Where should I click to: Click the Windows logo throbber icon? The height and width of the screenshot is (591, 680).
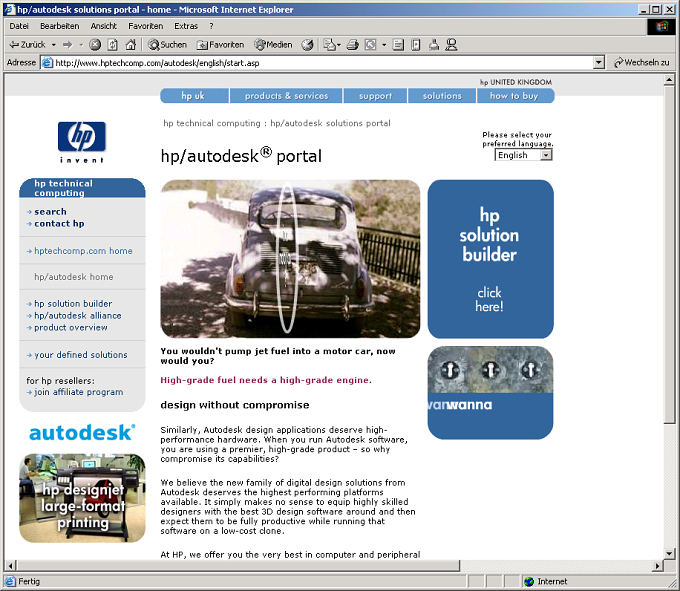[x=662, y=26]
